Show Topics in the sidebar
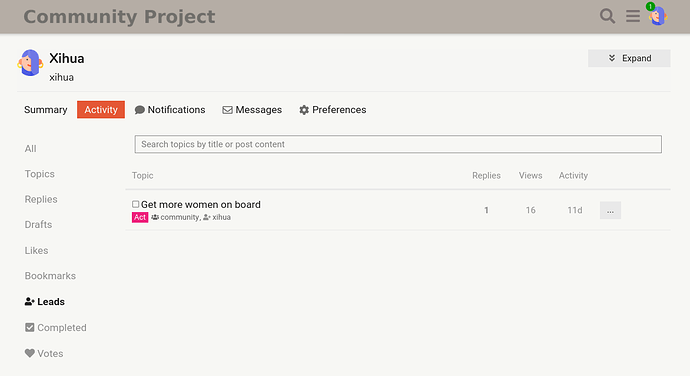690x376 pixels. click(x=40, y=174)
